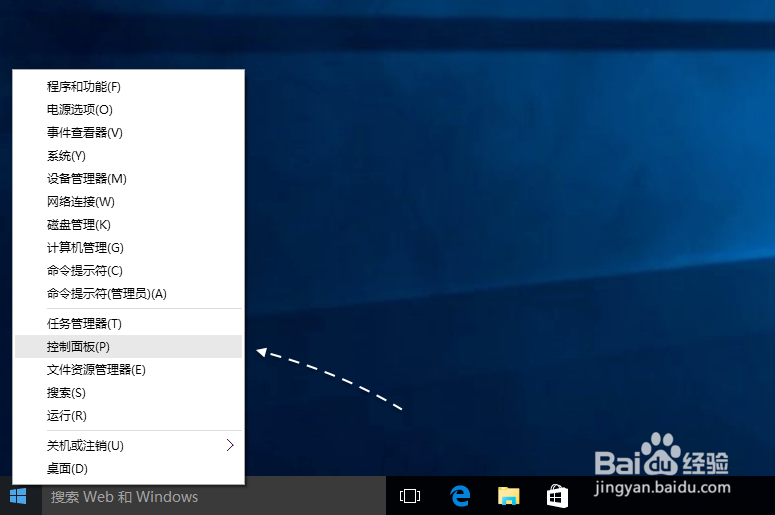Click the 搜索 Web 和 Windows search box
Image resolution: width=775 pixels, height=515 pixels.
pyautogui.click(x=214, y=496)
